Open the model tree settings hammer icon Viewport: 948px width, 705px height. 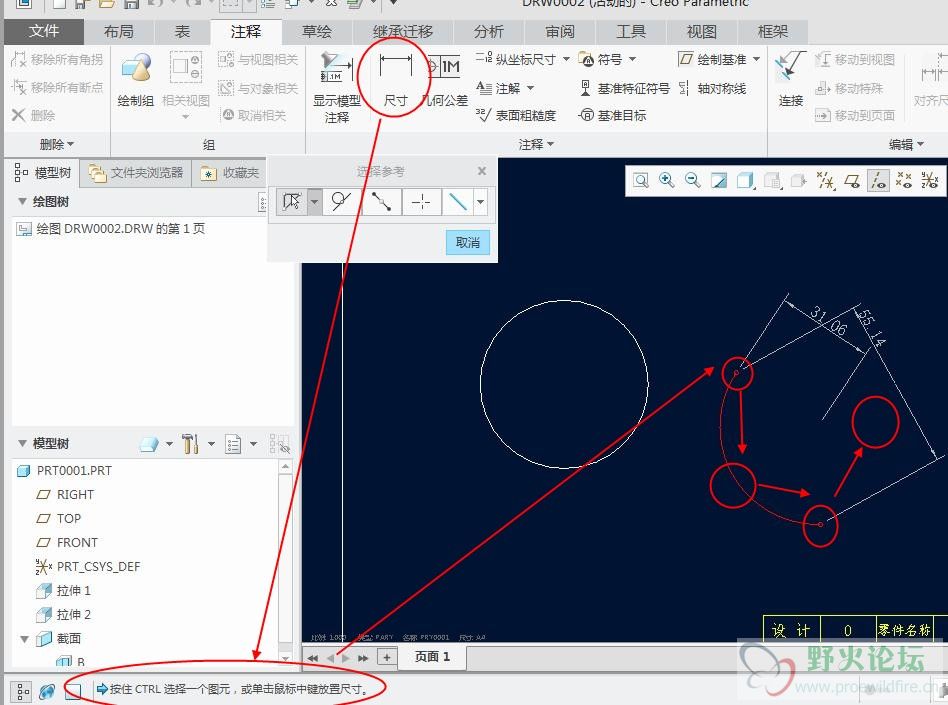pos(190,444)
